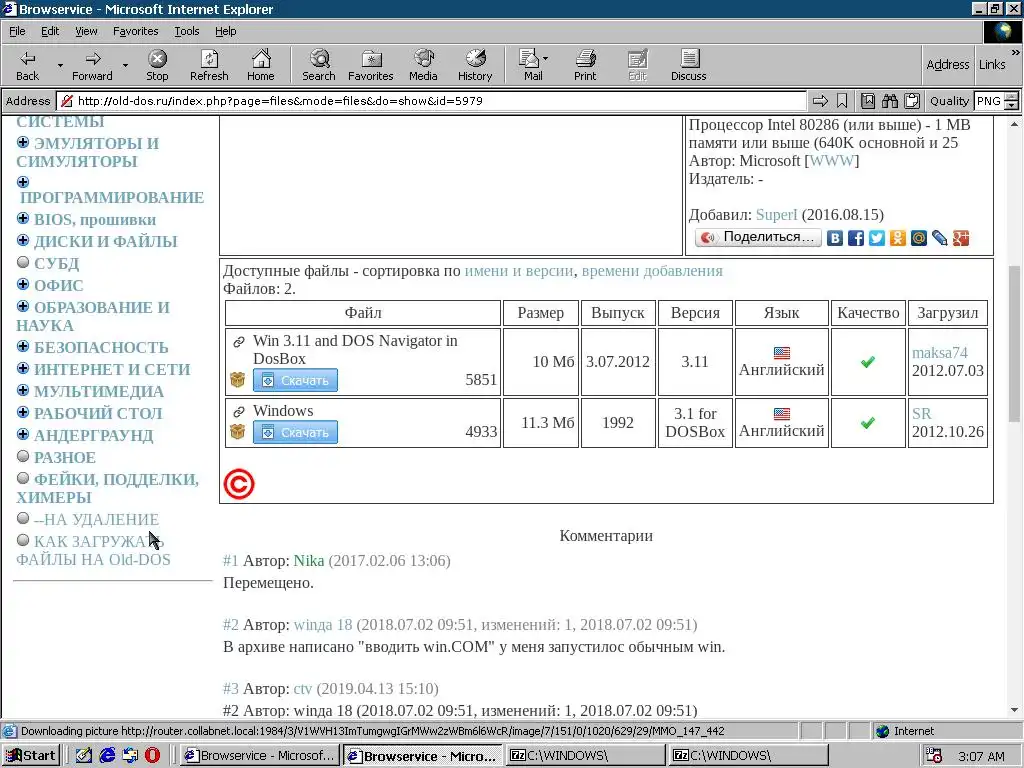The height and width of the screenshot is (768, 1024).
Task: Print the page with the Print button
Action: (x=585, y=65)
